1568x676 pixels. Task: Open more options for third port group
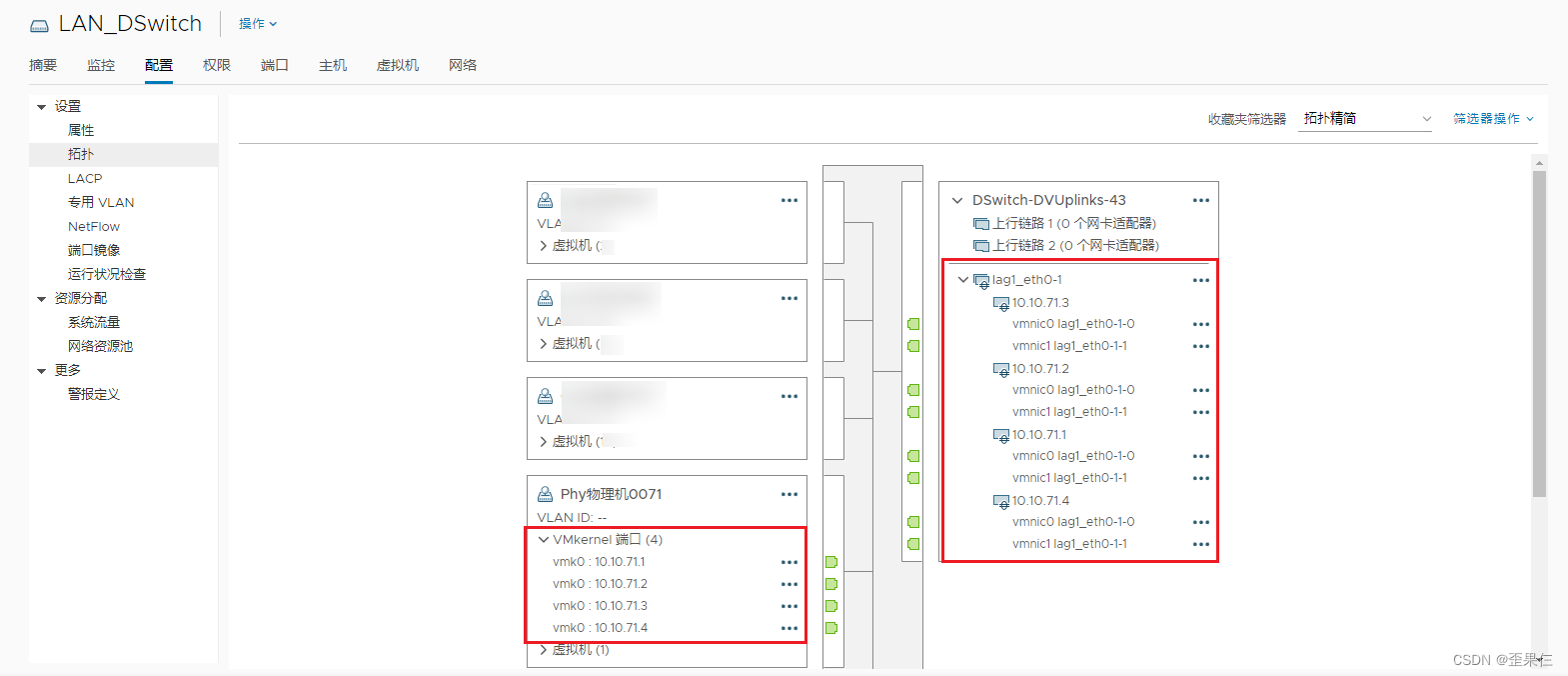pyautogui.click(x=789, y=396)
